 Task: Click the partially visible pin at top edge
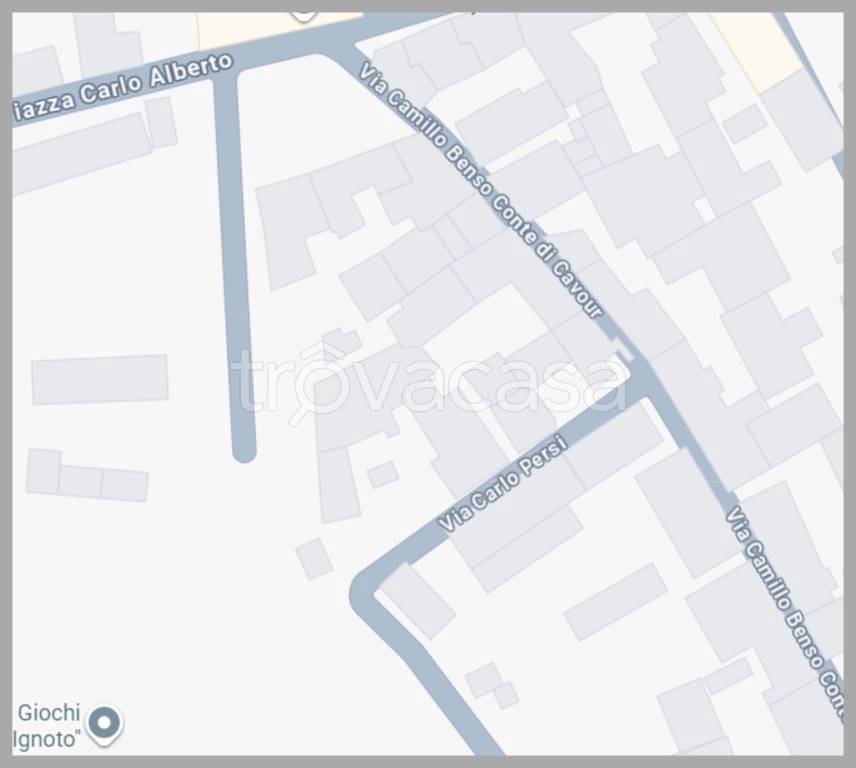304,17
